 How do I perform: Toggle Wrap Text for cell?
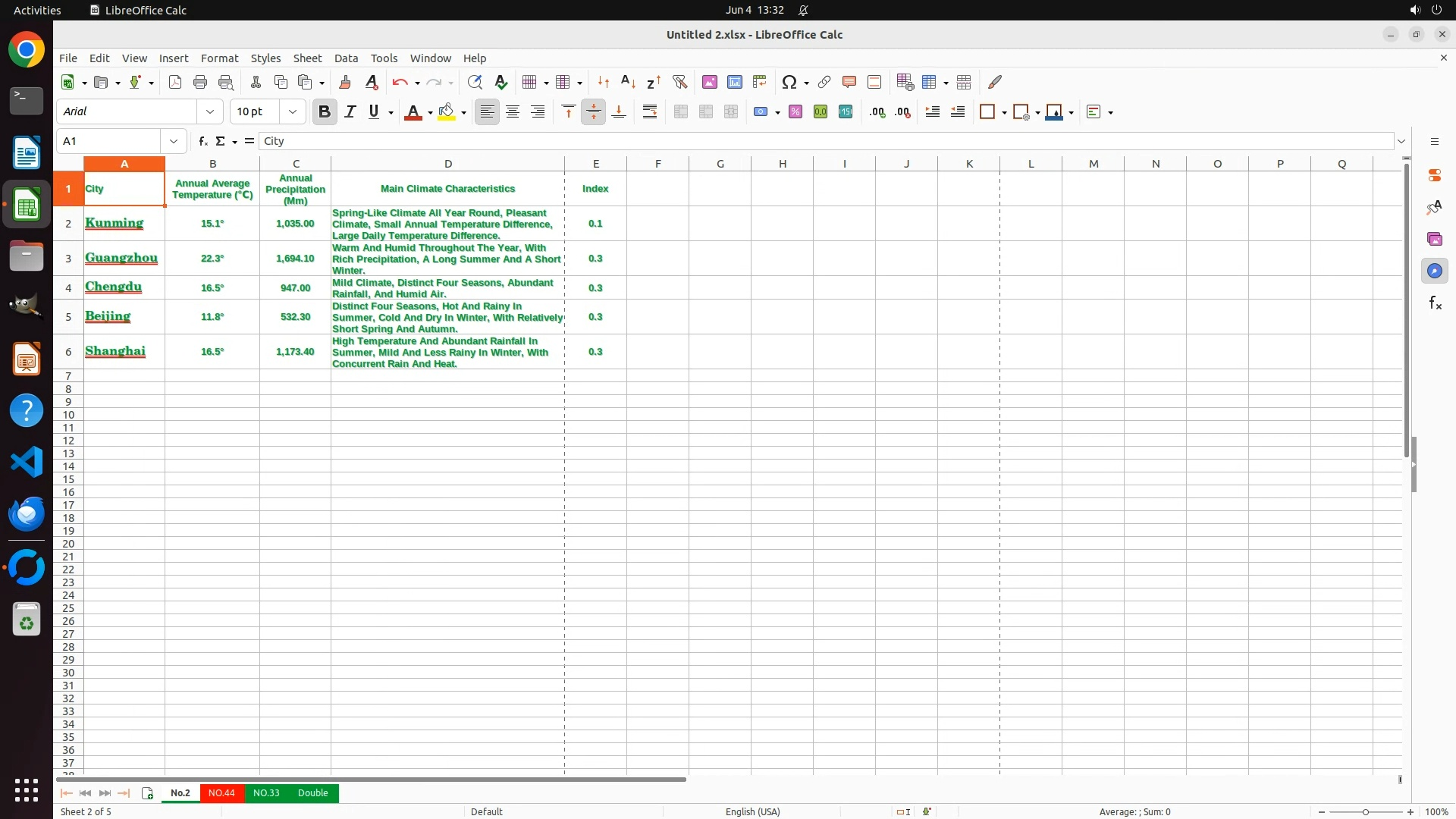coord(650,111)
